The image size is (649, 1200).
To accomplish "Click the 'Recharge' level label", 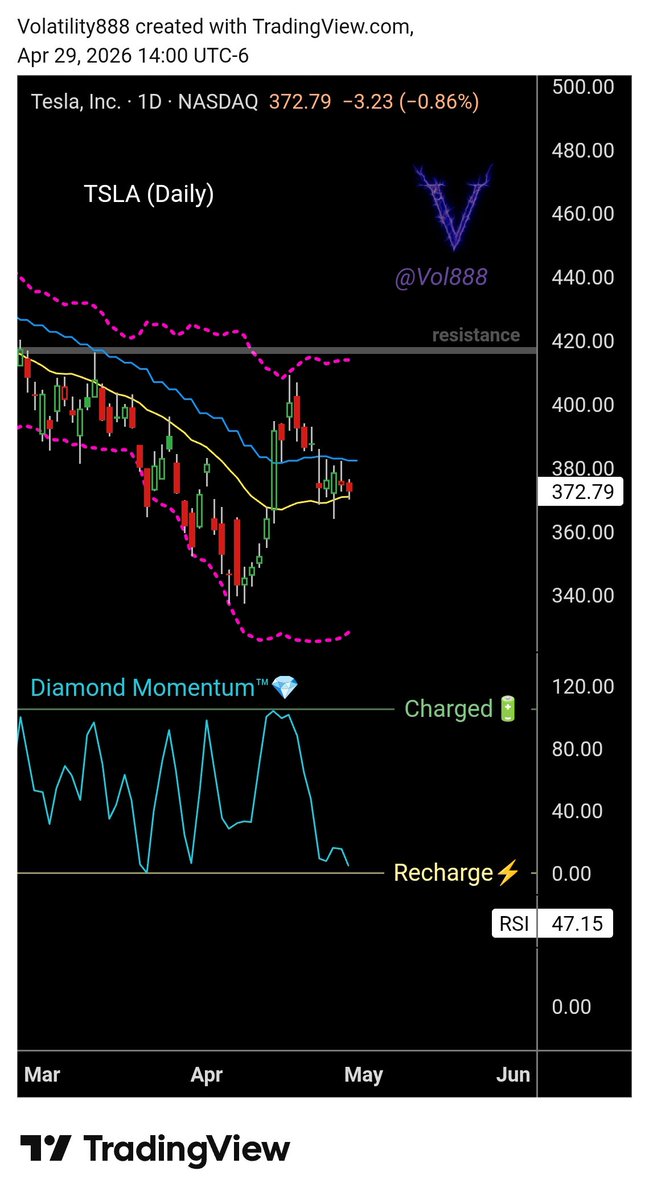I will click(444, 873).
